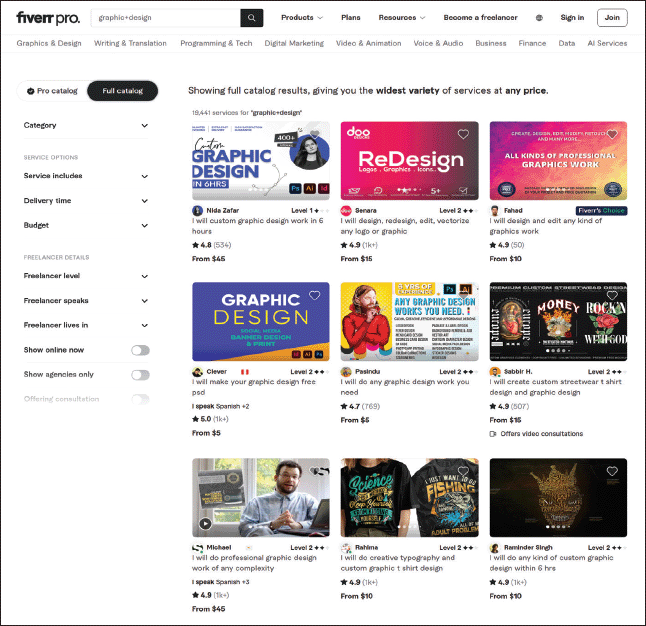The image size is (646, 626).
Task: Toggle Offering consultation switch
Action: click(x=140, y=399)
